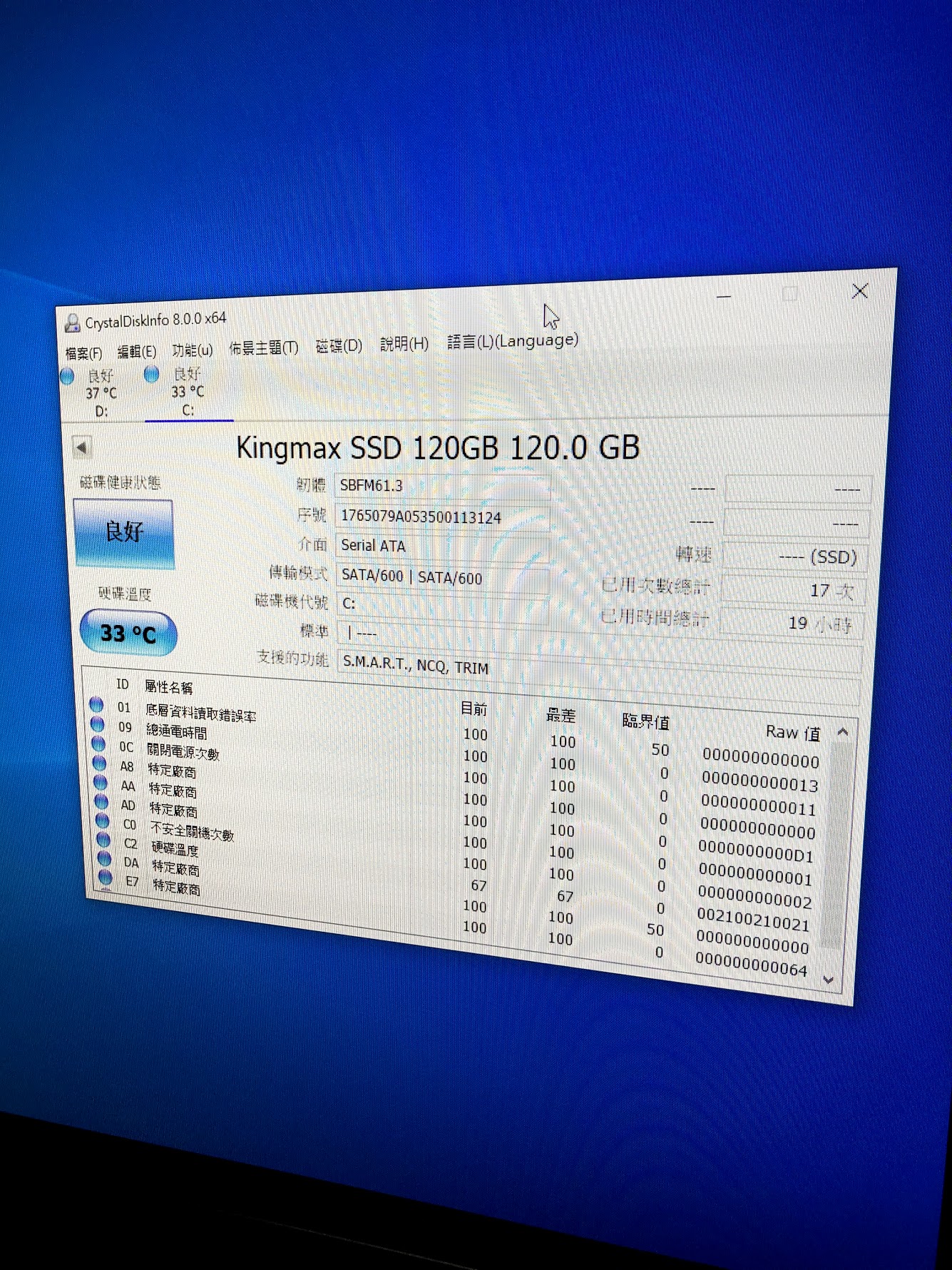
Task: Click the status circle for attribute AD
Action: 102,802
